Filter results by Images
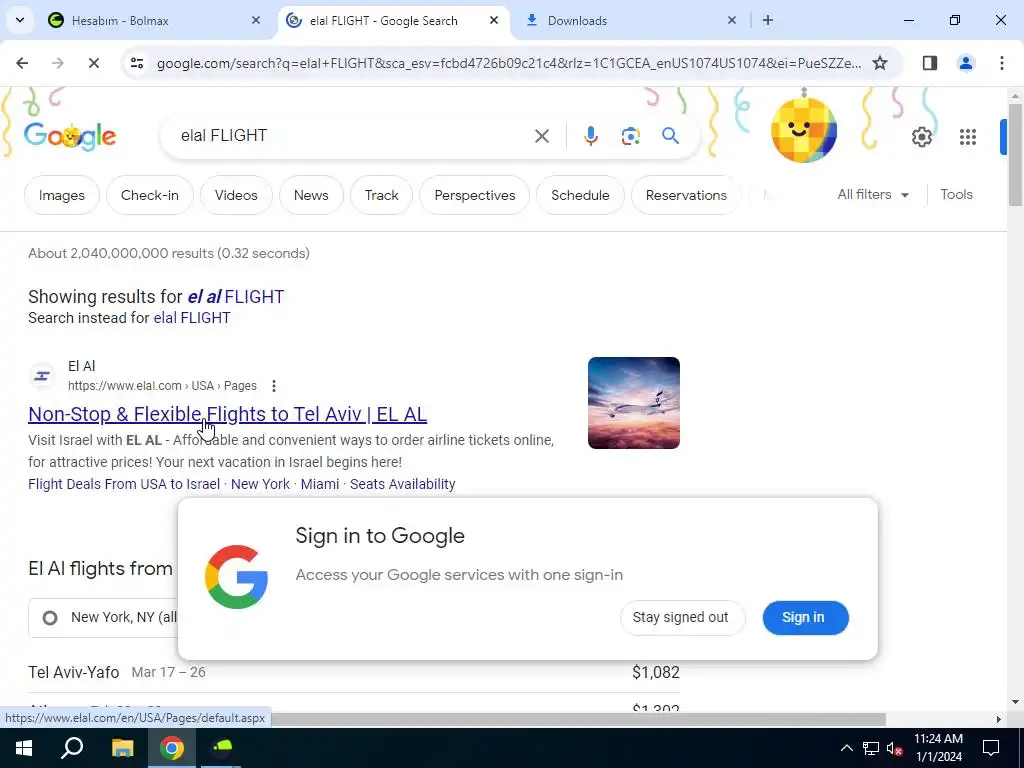The height and width of the screenshot is (768, 1024). [61, 195]
